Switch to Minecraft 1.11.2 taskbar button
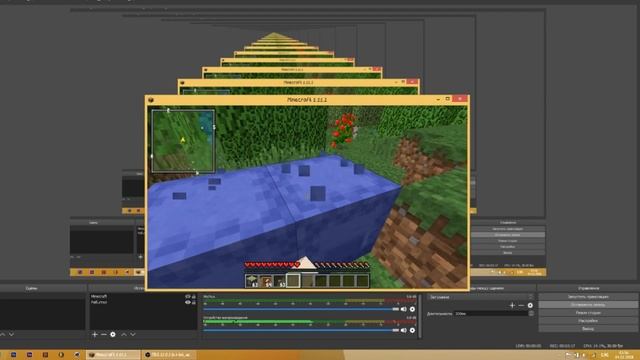The width and height of the screenshot is (640, 360). [x=113, y=355]
